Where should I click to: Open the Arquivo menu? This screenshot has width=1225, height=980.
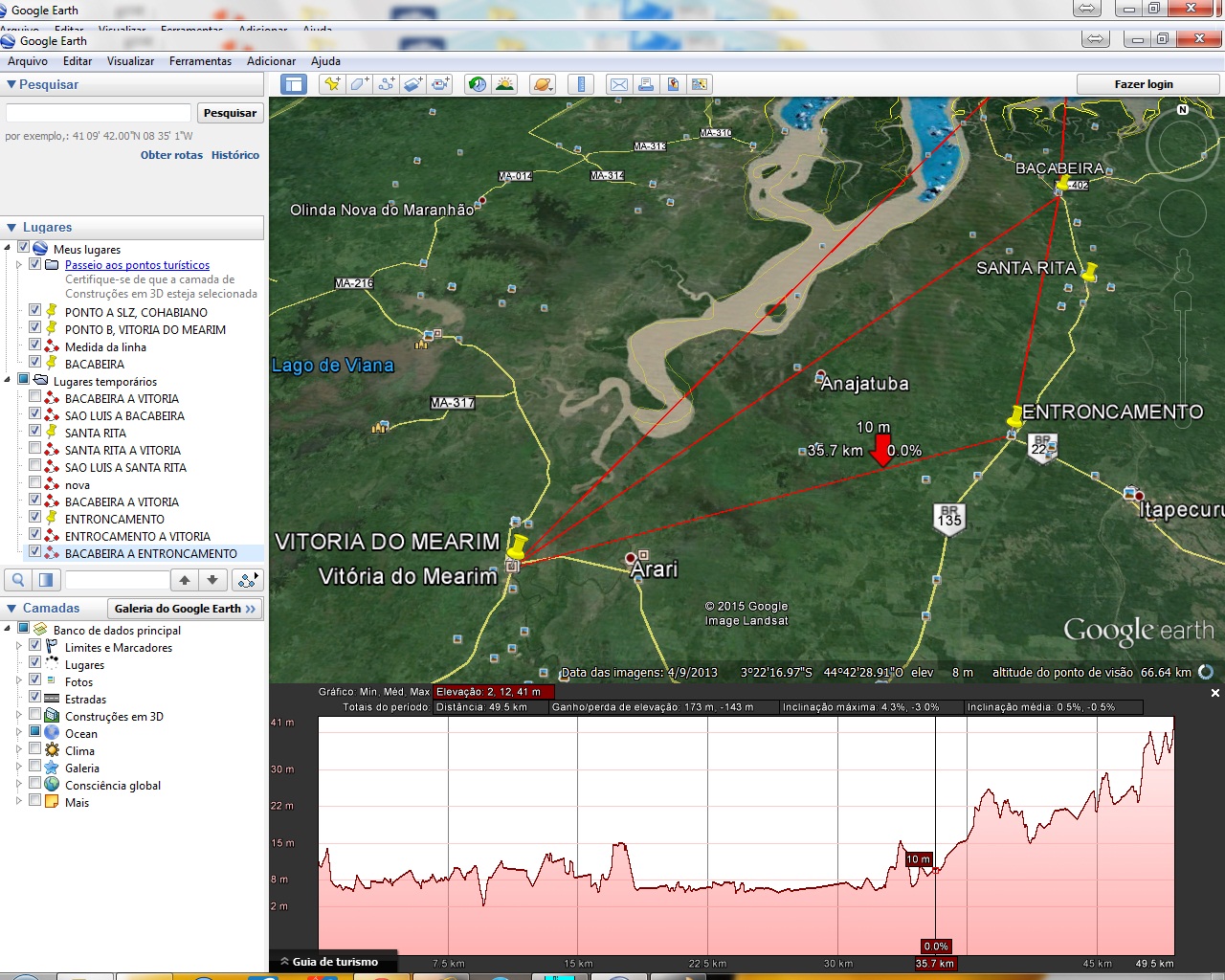pos(28,61)
